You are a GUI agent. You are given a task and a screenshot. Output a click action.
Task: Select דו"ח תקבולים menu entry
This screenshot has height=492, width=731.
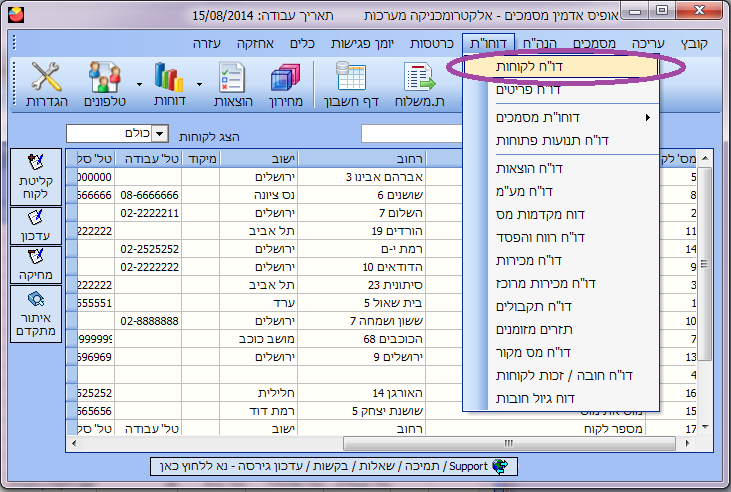click(561, 306)
